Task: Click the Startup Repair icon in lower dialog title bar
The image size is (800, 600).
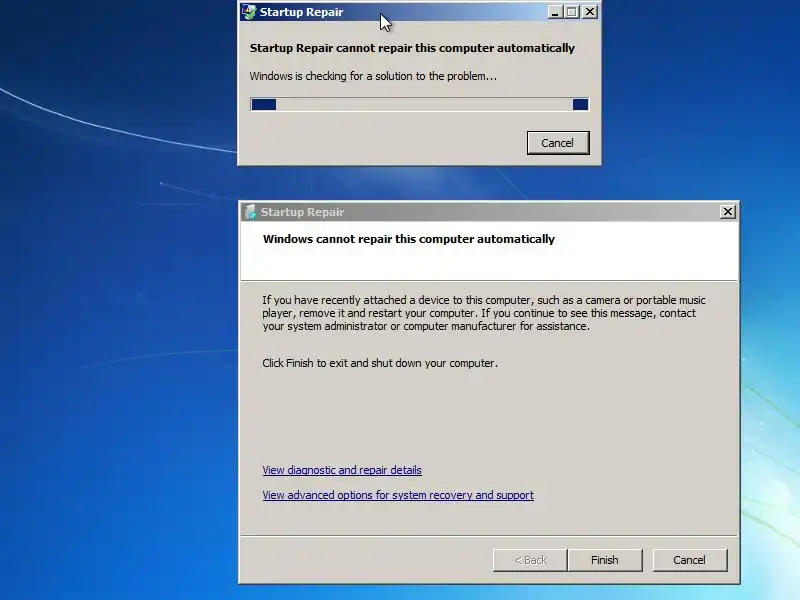Action: [x=250, y=212]
